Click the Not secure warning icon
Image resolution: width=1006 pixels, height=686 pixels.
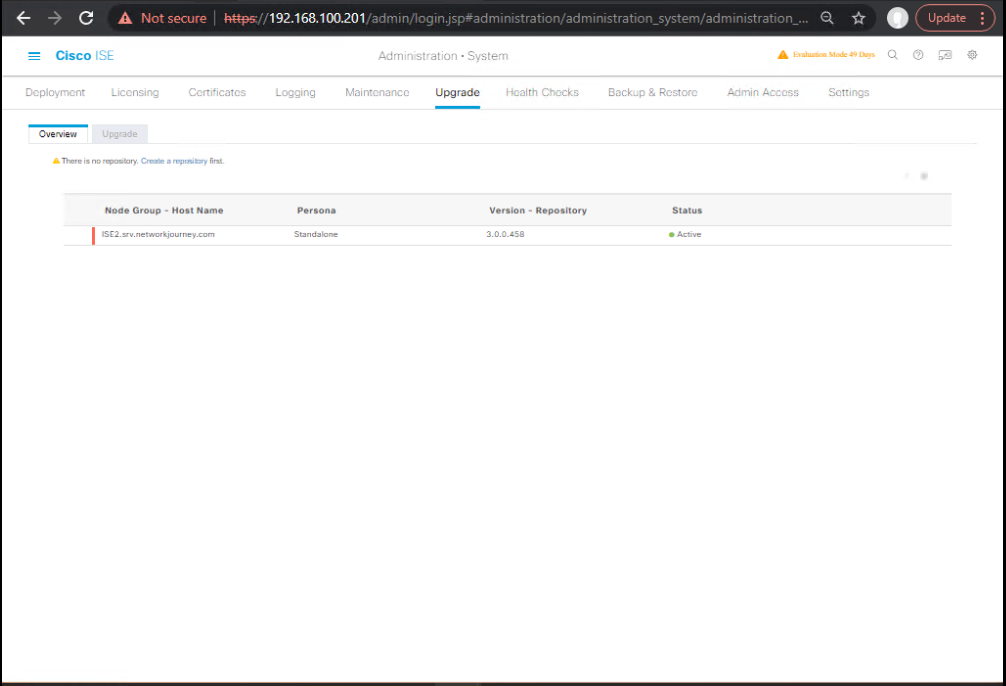point(125,18)
